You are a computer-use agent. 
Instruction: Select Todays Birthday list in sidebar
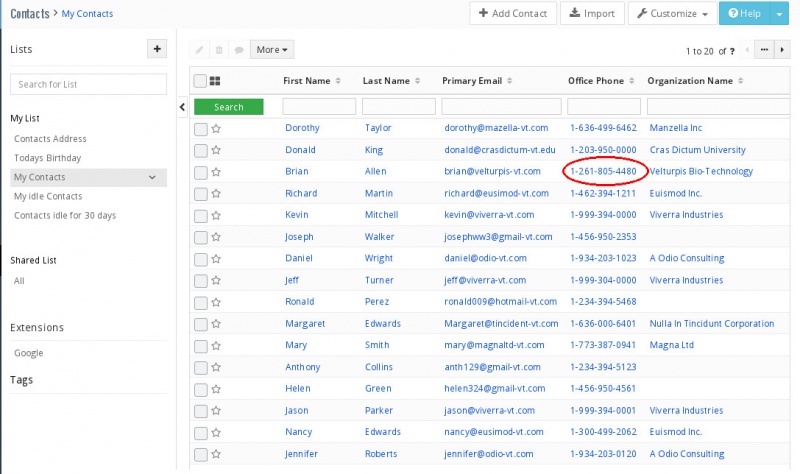point(47,158)
